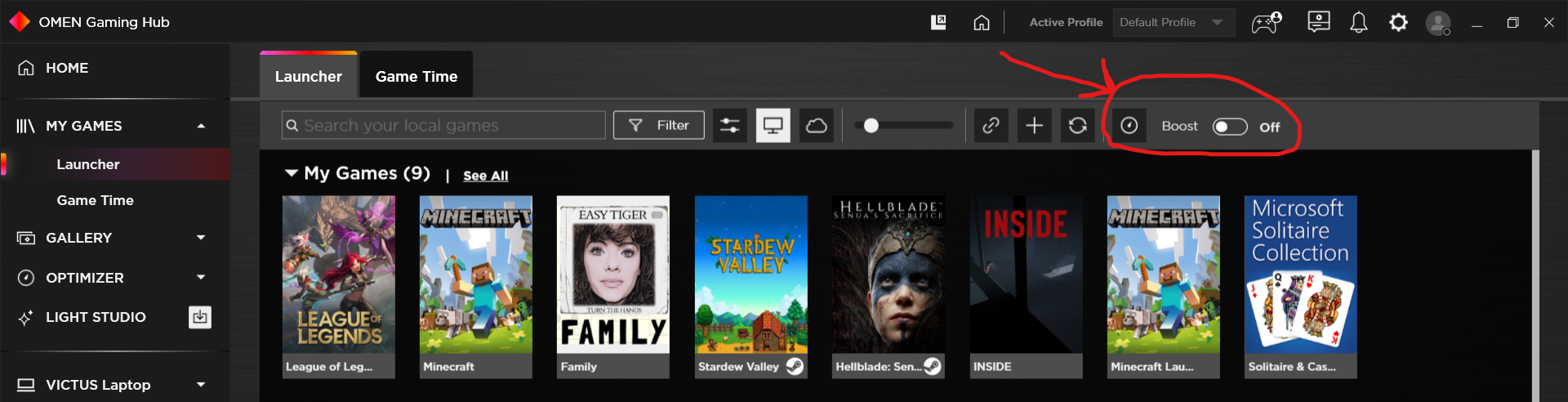This screenshot has height=402, width=1568.
Task: Open the Solitaire & Casual game card
Action: pyautogui.click(x=1301, y=287)
